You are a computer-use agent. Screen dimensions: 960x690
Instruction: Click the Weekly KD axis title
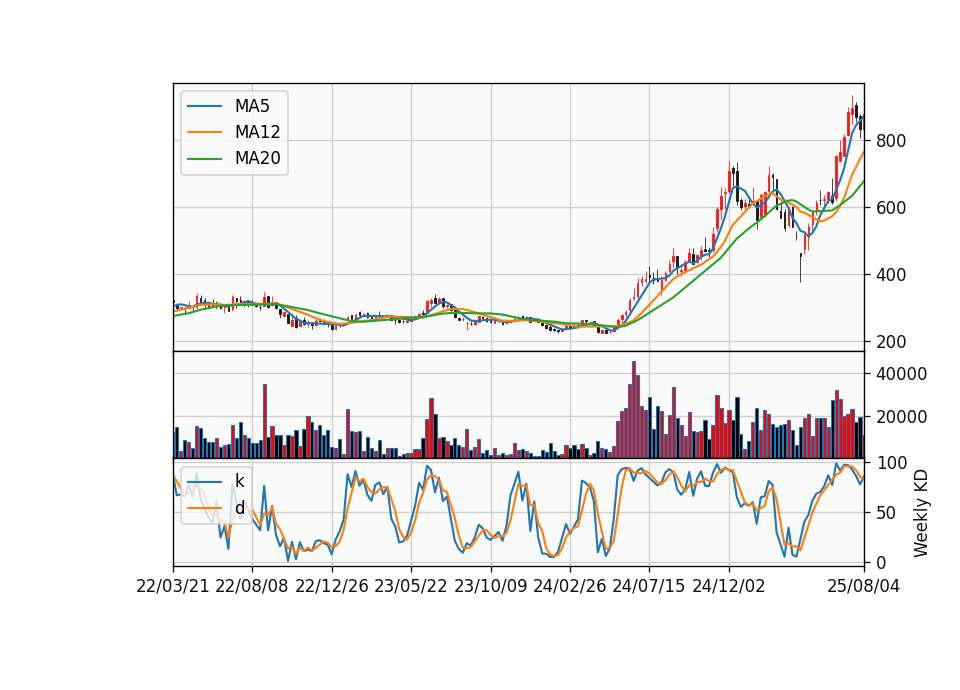click(x=920, y=513)
